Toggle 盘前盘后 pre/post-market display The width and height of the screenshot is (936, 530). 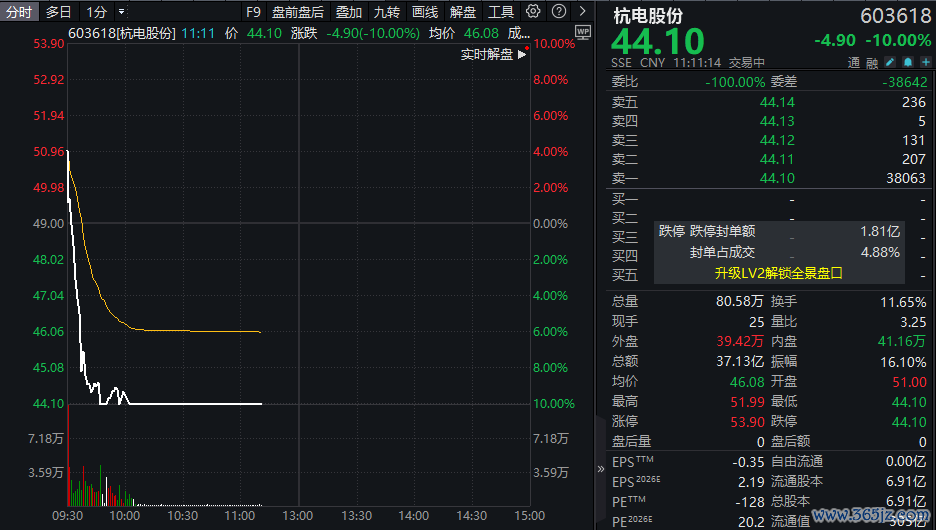click(x=298, y=11)
